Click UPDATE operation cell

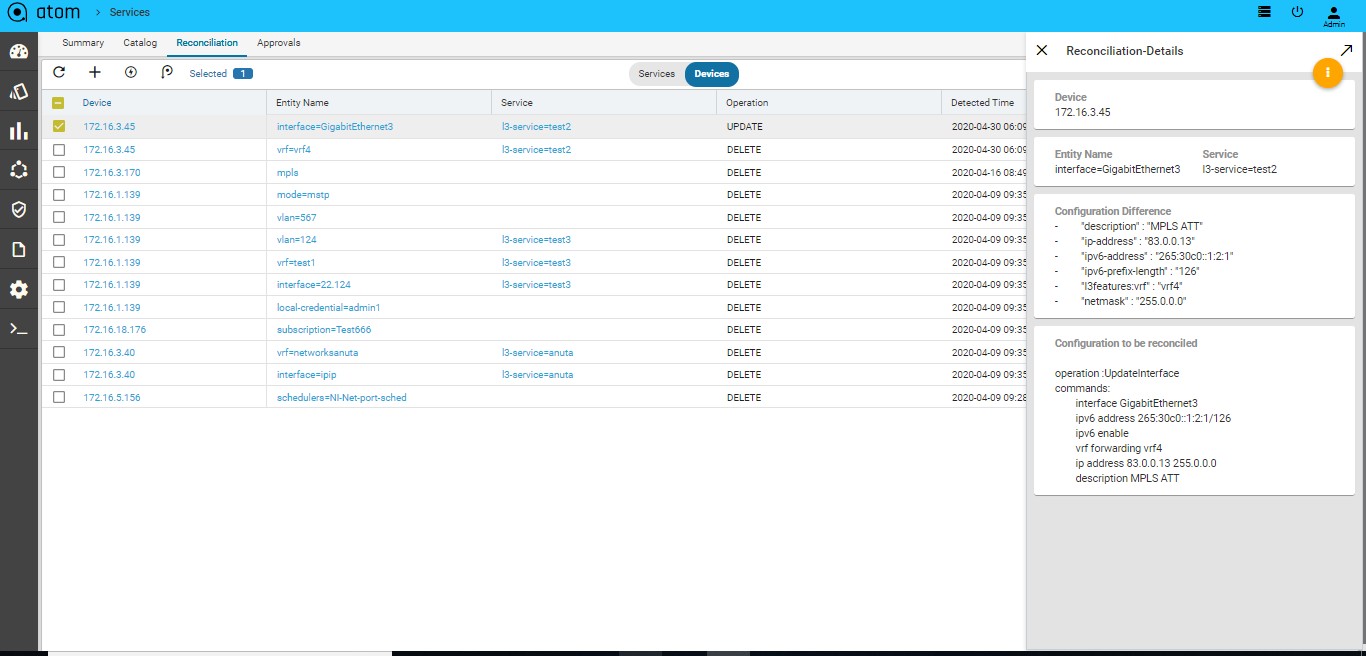click(745, 127)
